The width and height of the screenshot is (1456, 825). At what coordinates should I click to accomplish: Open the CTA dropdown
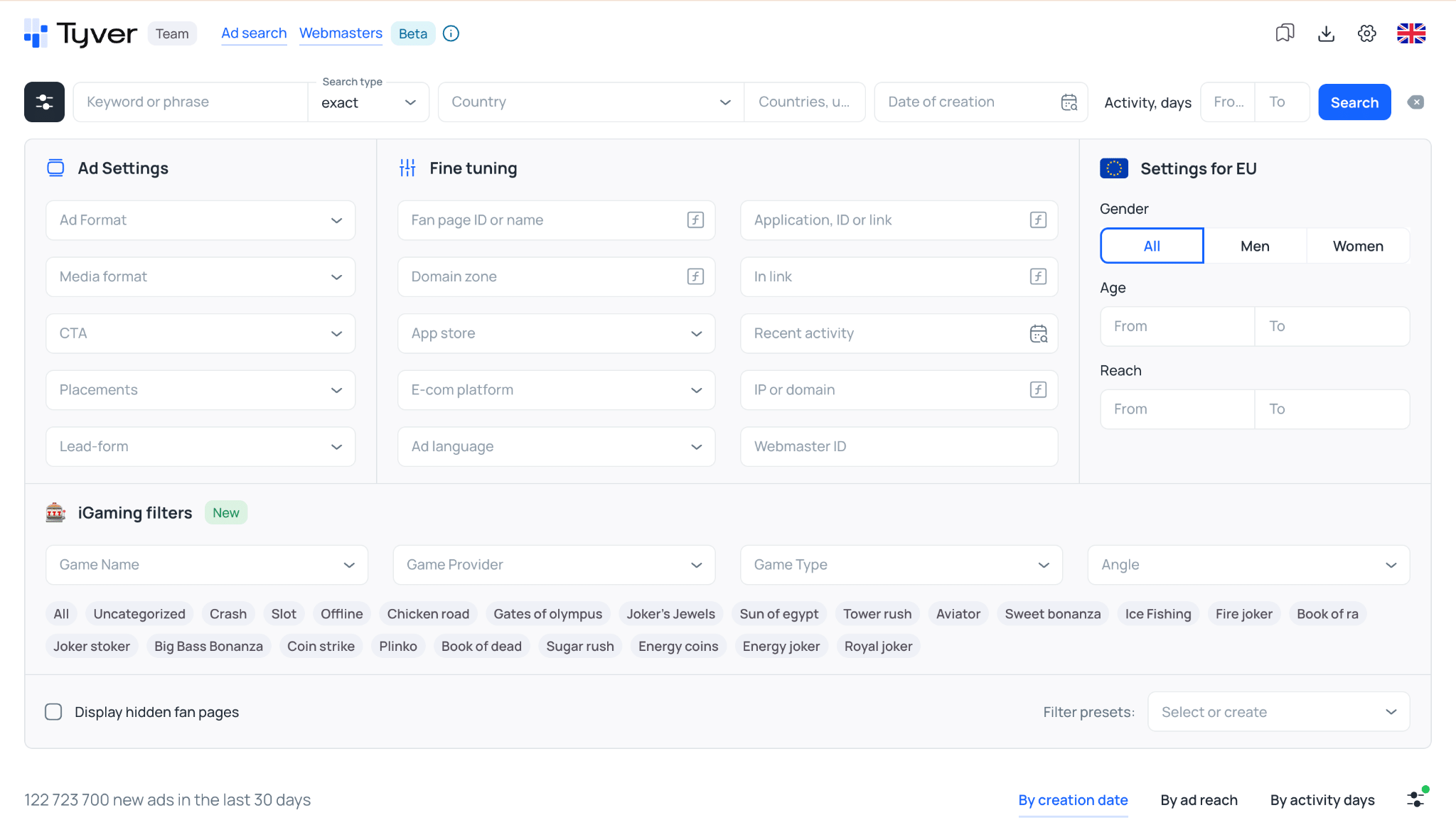point(200,333)
